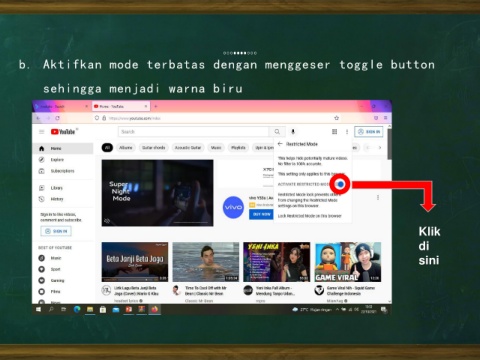This screenshot has width=480, height=360.
Task: Select the All filter chip
Action: (x=107, y=147)
